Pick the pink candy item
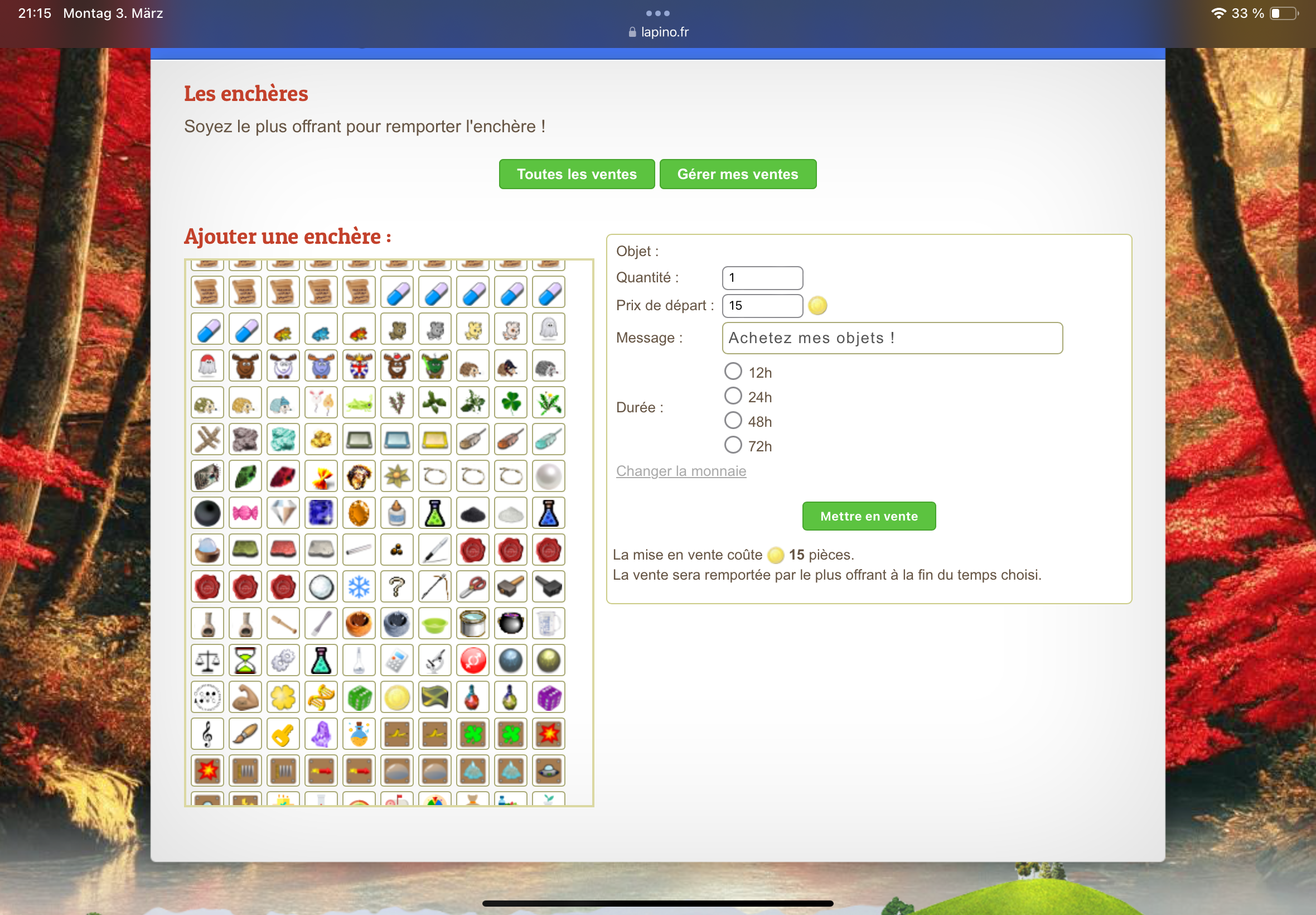Image resolution: width=1316 pixels, height=915 pixels. [245, 513]
